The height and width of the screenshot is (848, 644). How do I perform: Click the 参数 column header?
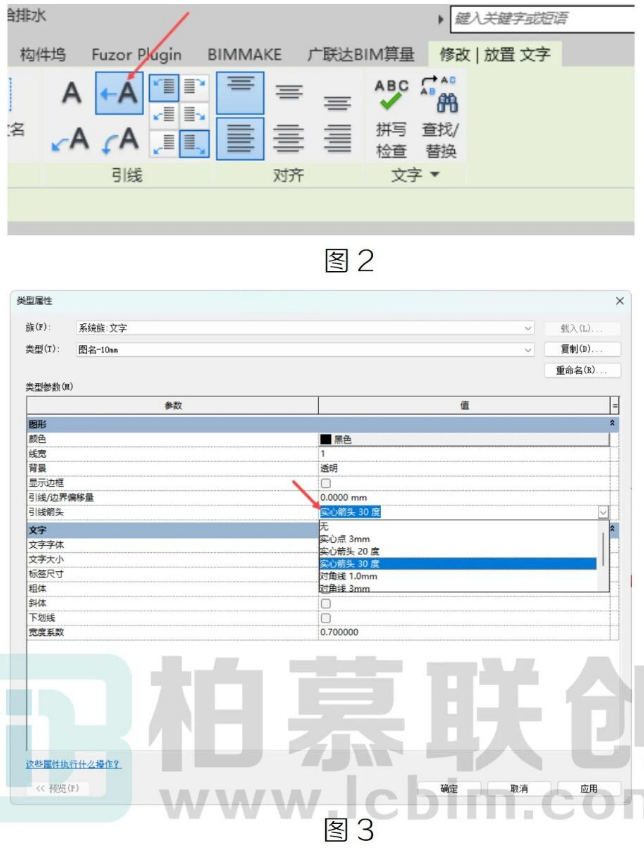(172, 406)
